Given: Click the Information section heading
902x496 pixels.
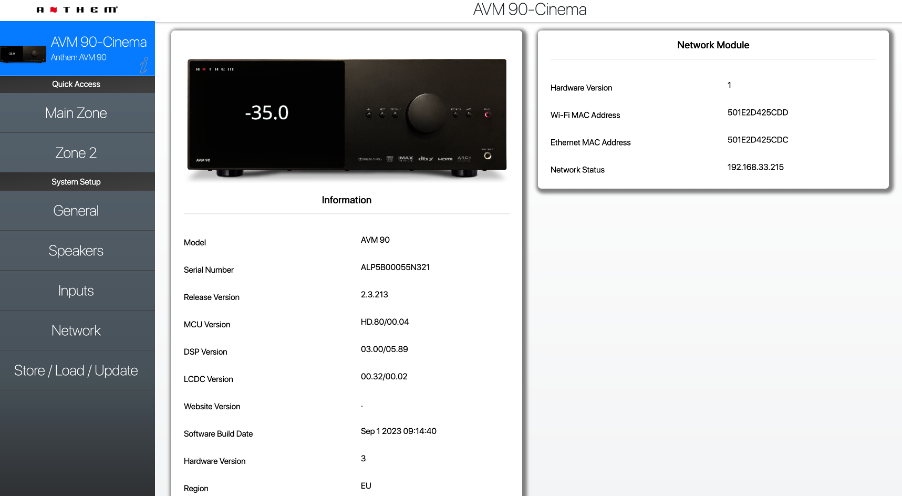Looking at the screenshot, I should (x=346, y=200).
